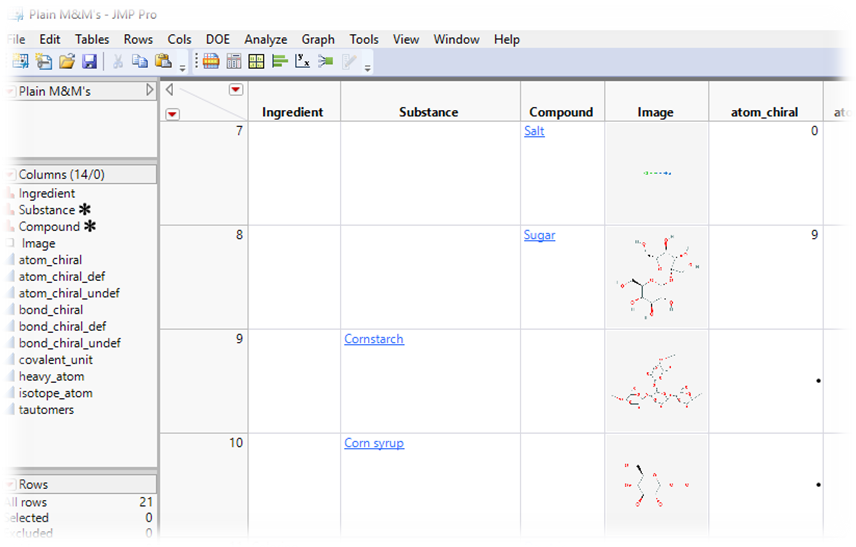The height and width of the screenshot is (547, 856).
Task: Click the Fit Model toolbar icon
Action: (326, 61)
